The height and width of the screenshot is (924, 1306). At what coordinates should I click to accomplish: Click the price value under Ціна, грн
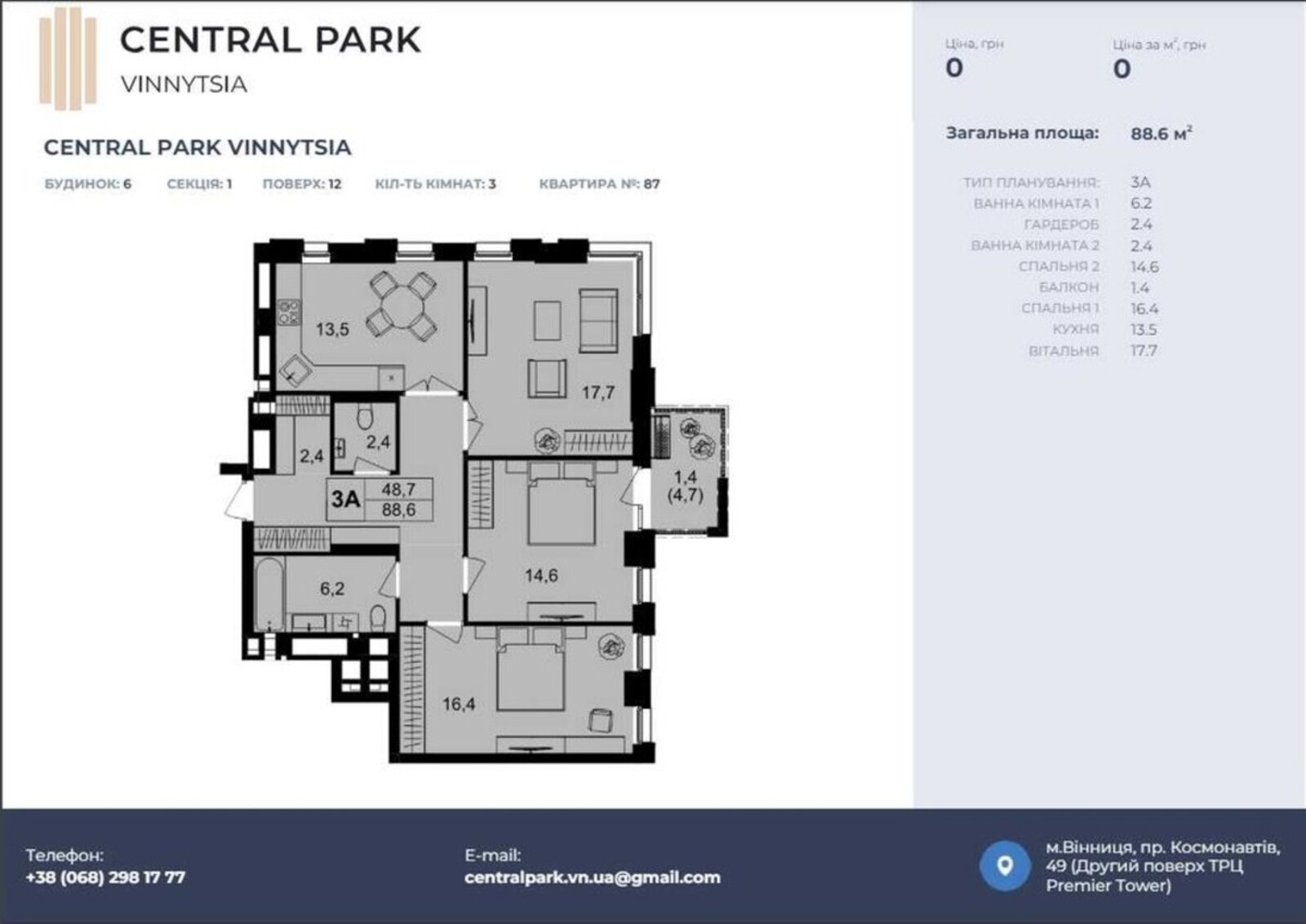[x=953, y=68]
